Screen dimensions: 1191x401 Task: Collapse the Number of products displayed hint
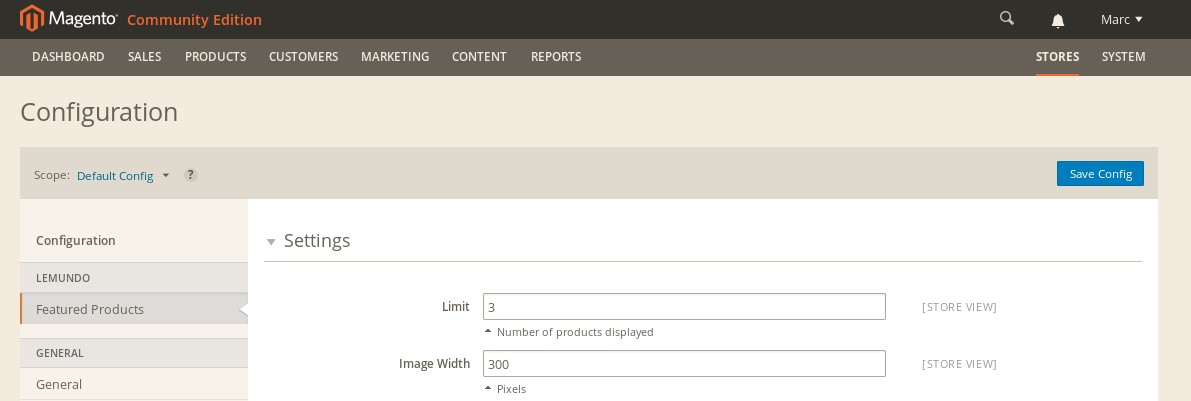tap(488, 331)
